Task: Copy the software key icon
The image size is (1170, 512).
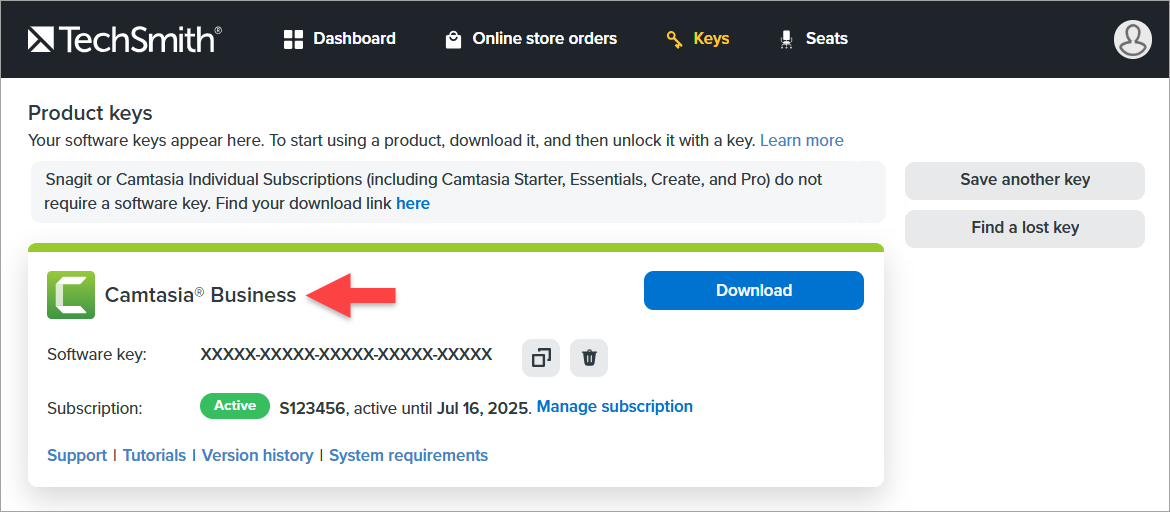Action: point(541,358)
